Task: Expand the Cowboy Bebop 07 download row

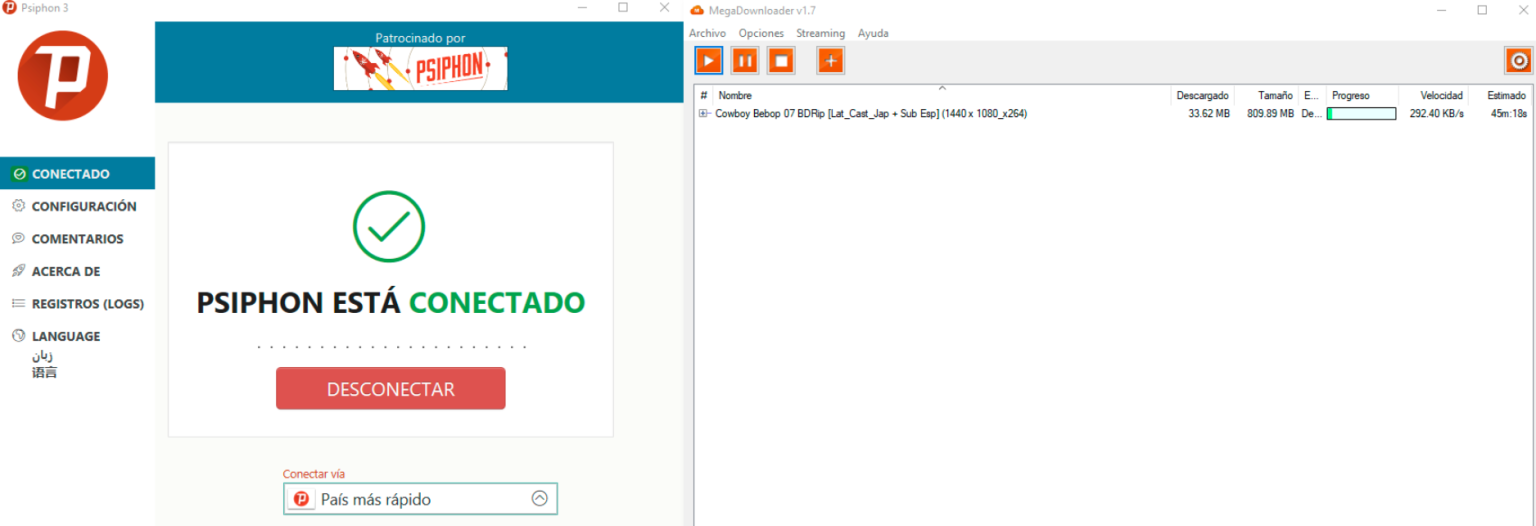Action: point(703,114)
